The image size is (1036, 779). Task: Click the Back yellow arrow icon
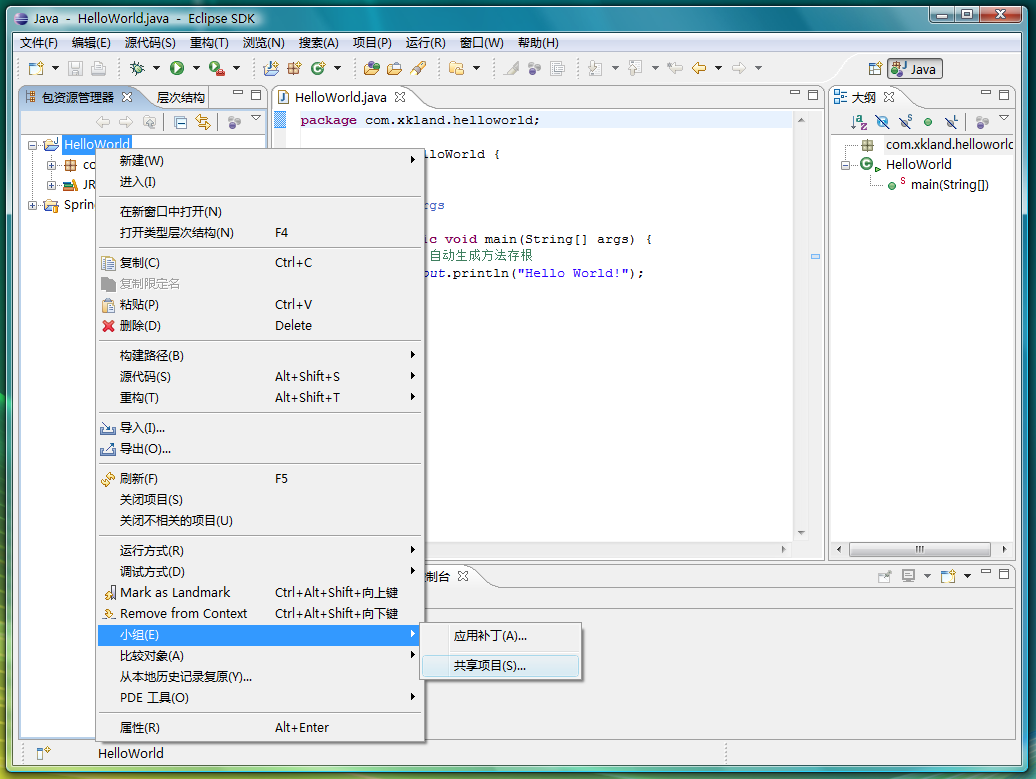pyautogui.click(x=699, y=68)
